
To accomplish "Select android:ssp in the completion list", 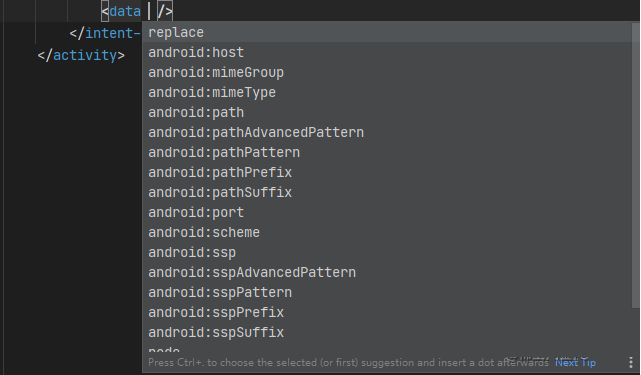I will tap(387, 253).
